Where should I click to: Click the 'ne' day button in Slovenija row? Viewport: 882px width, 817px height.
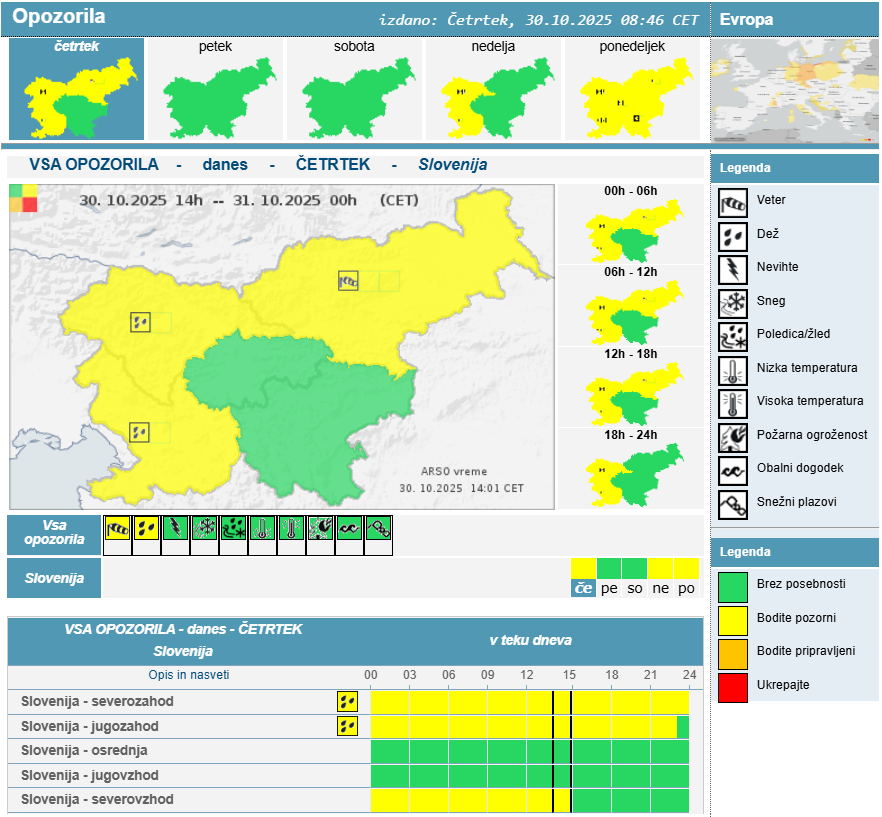coord(661,588)
